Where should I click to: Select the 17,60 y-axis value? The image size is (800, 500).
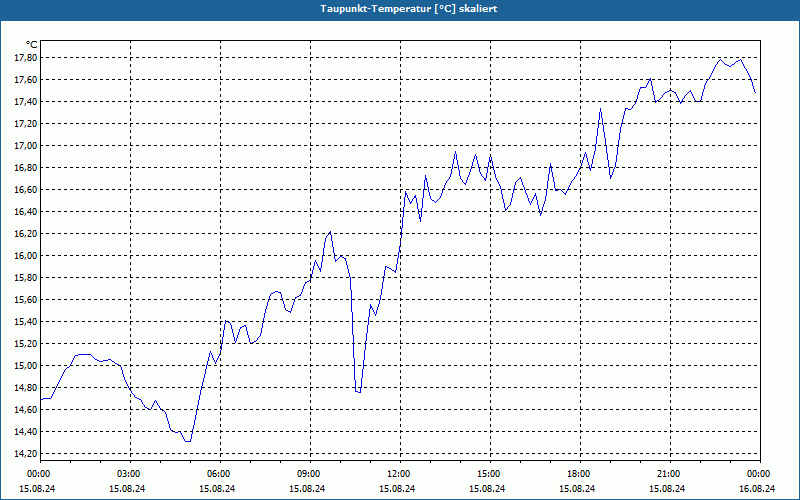[x=25, y=80]
